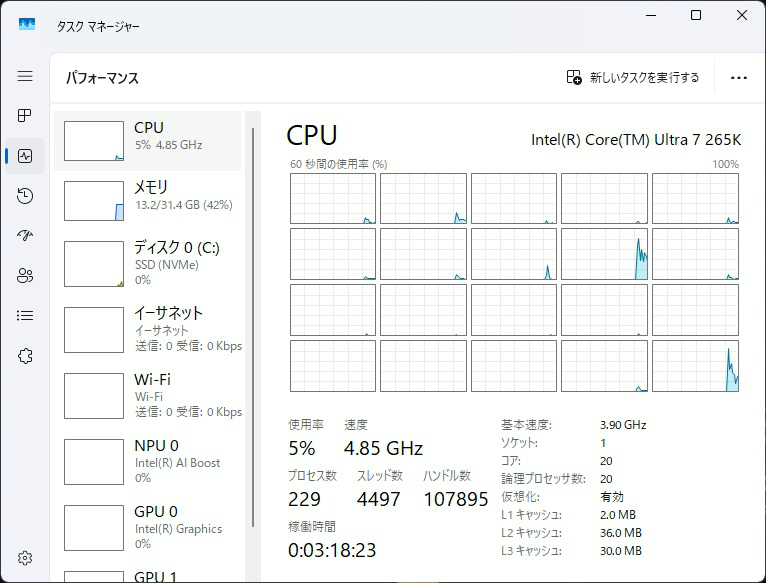Viewport: 766px width, 583px height.
Task: Select the Memory performance item
Action: click(150, 199)
